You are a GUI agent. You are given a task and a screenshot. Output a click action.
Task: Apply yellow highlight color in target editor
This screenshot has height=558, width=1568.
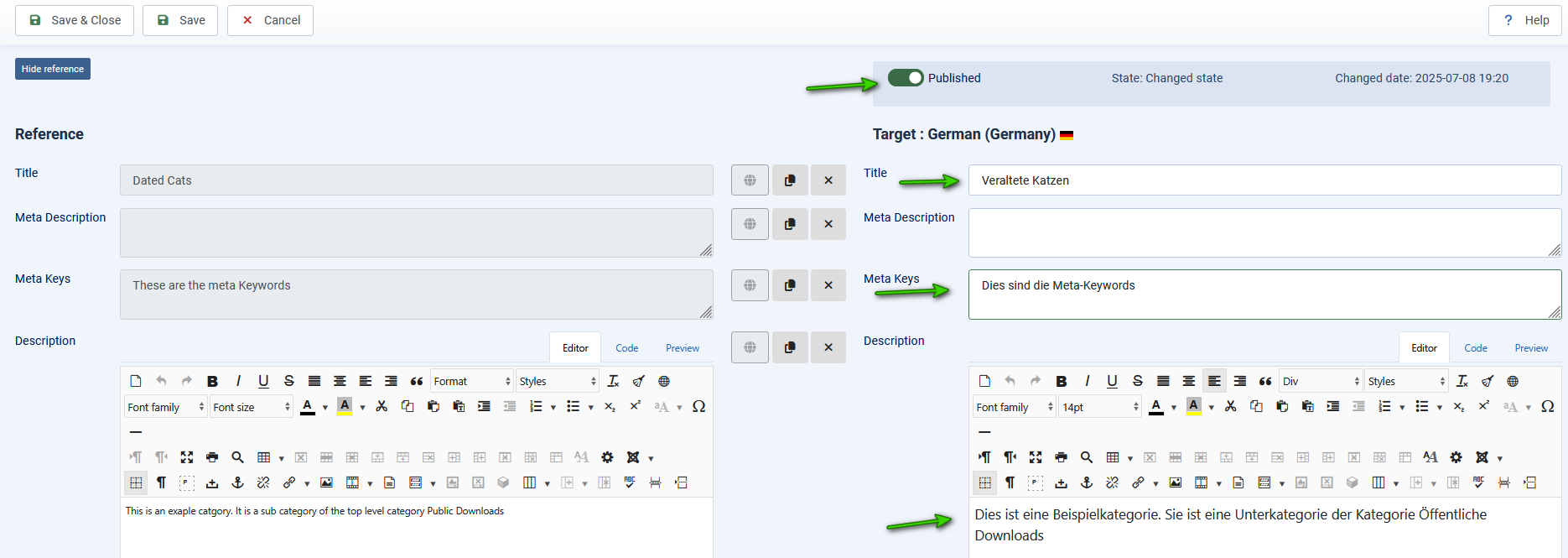point(1194,407)
